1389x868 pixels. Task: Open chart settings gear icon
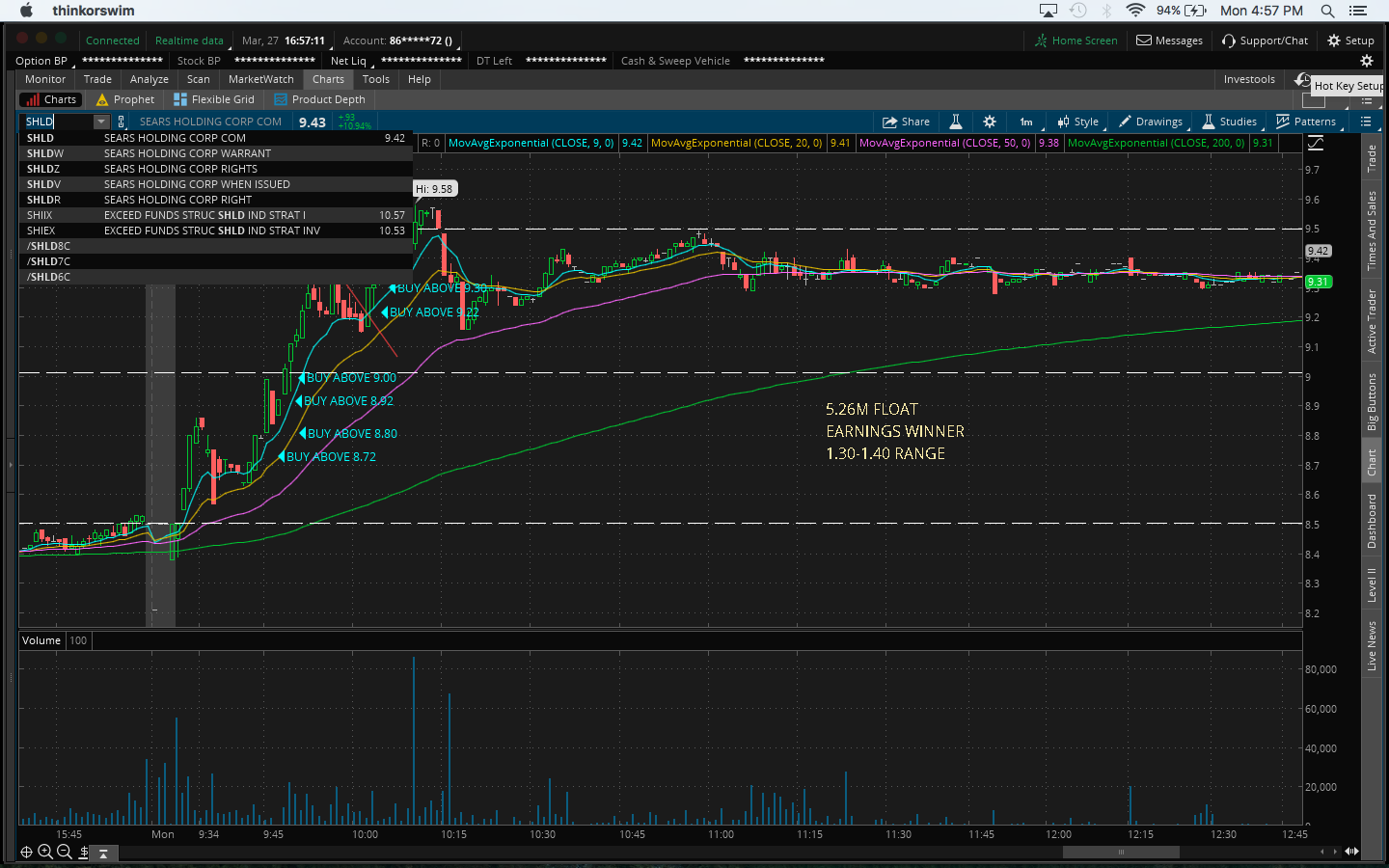(x=989, y=122)
